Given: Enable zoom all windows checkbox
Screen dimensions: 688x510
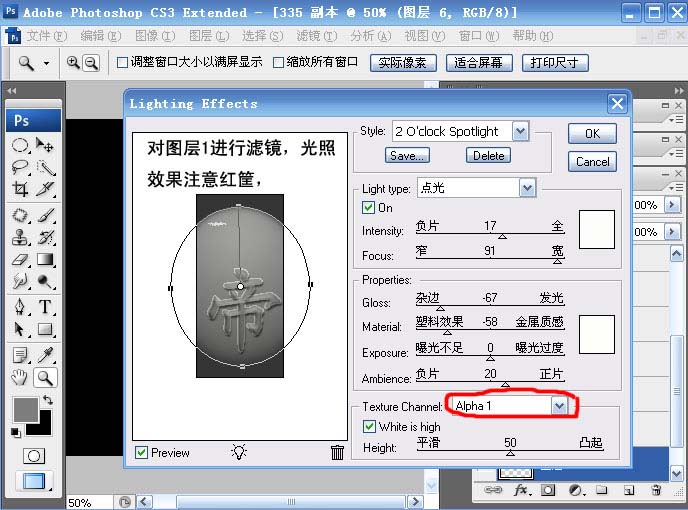Looking at the screenshot, I should (x=278, y=62).
